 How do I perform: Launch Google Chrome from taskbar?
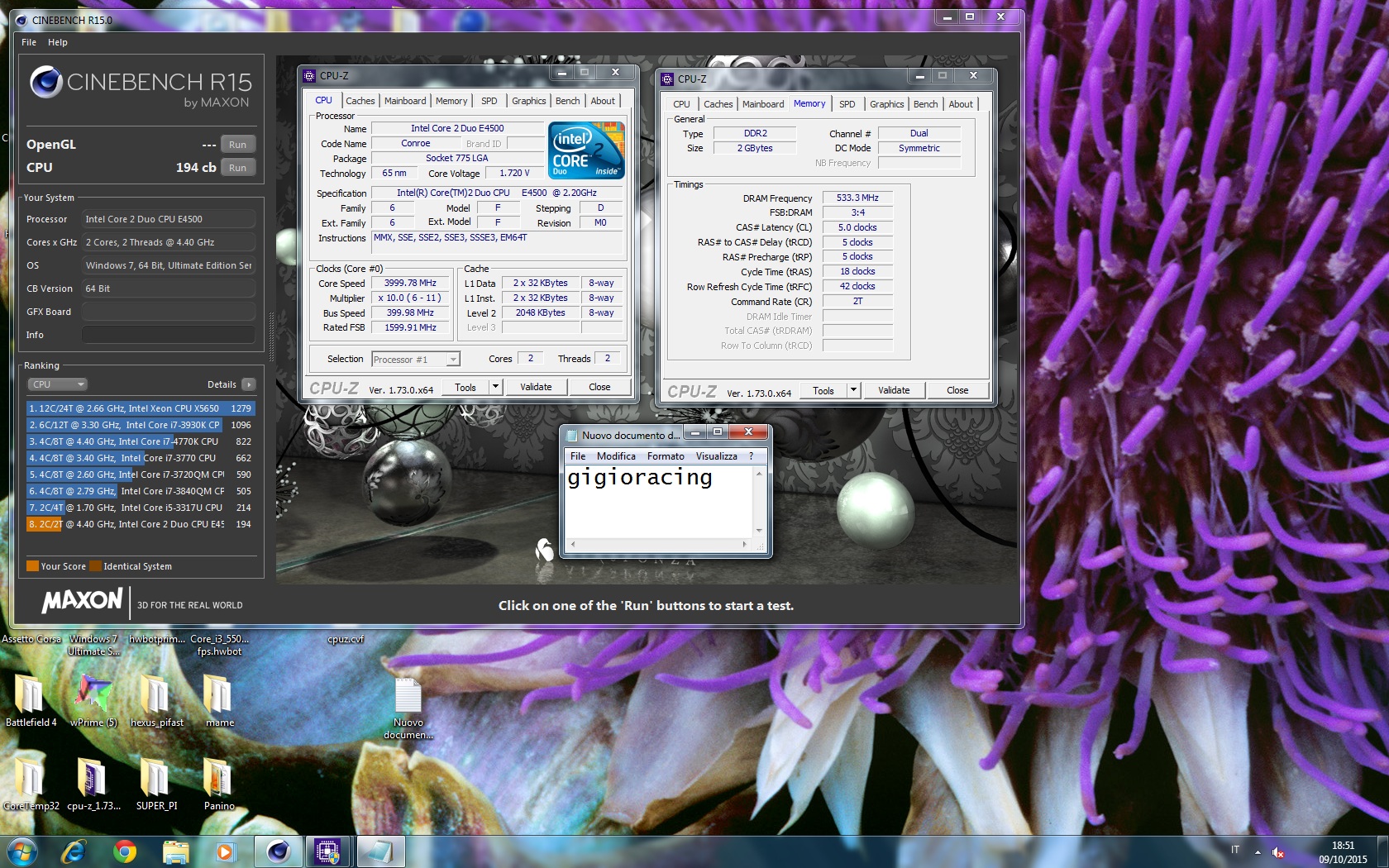click(x=125, y=851)
